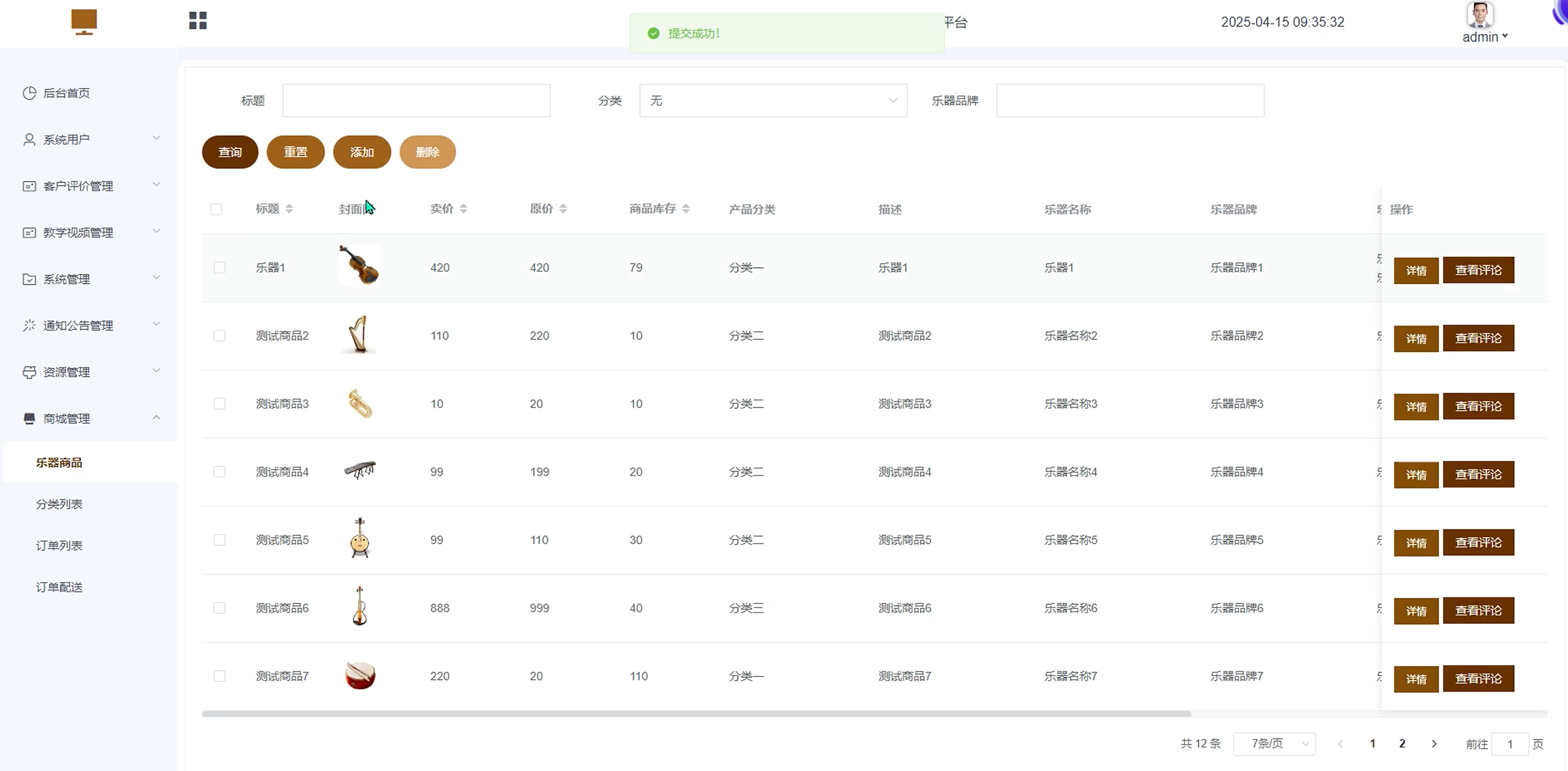Tick the select-all header checkbox

point(216,210)
